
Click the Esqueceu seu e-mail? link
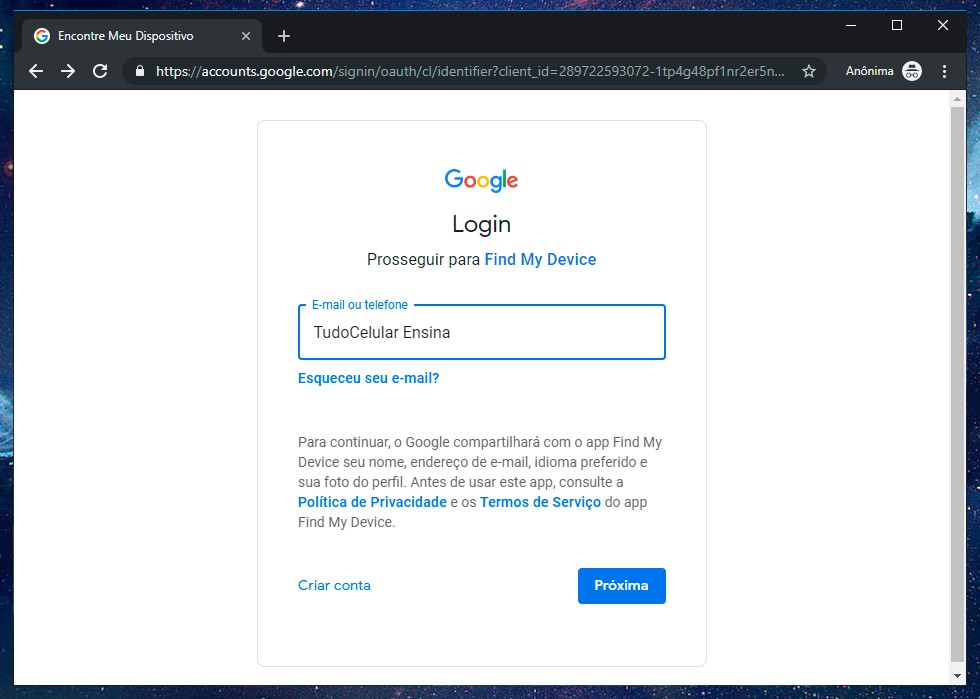tap(368, 378)
